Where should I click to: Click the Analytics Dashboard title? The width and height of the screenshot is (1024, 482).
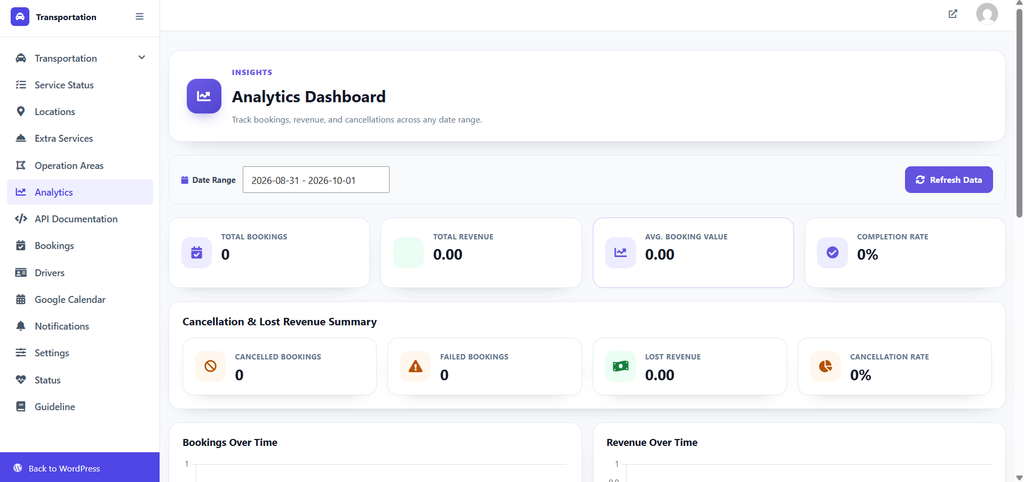309,97
